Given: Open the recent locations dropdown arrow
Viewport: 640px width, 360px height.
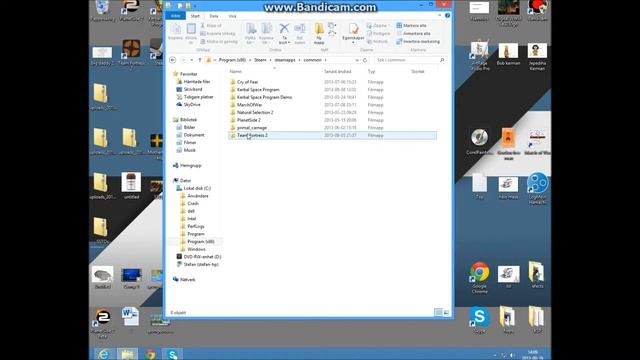Looking at the screenshot, I should (191, 60).
